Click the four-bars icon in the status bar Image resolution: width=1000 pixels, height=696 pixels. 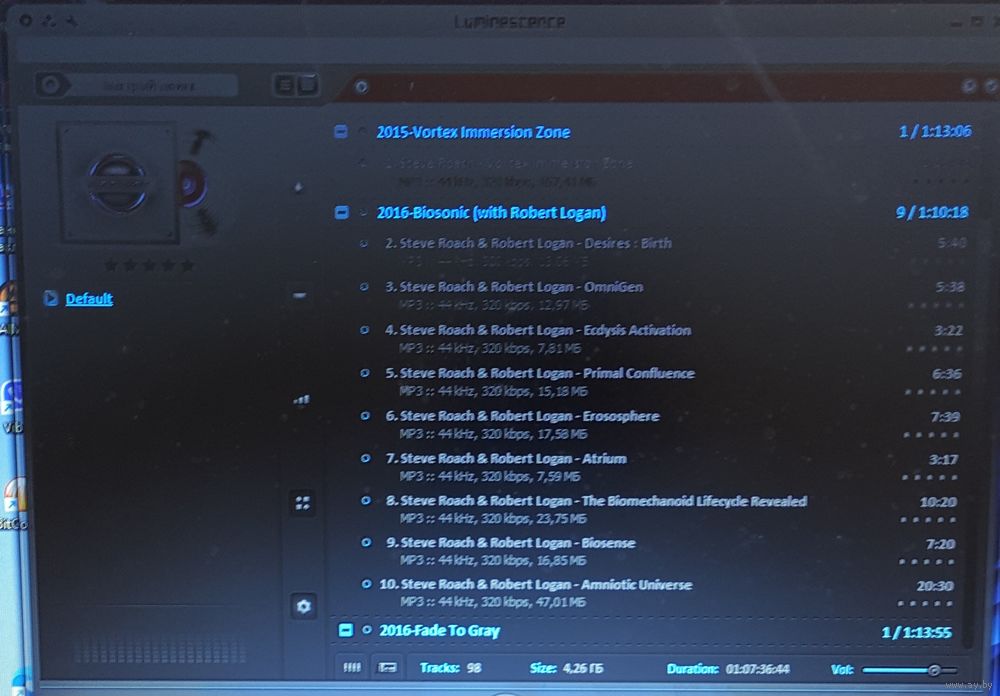pos(352,667)
